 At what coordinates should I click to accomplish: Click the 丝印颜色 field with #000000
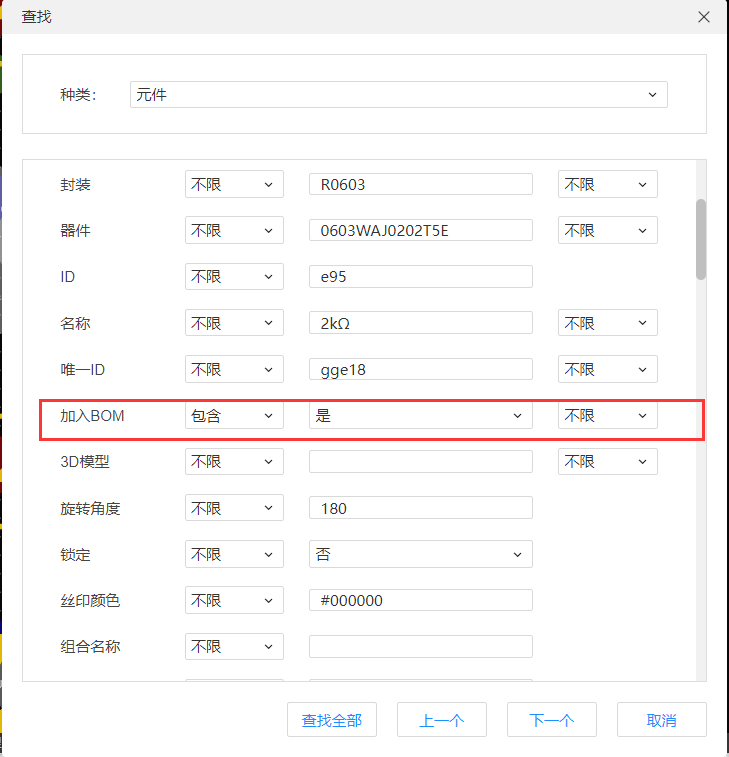click(420, 600)
